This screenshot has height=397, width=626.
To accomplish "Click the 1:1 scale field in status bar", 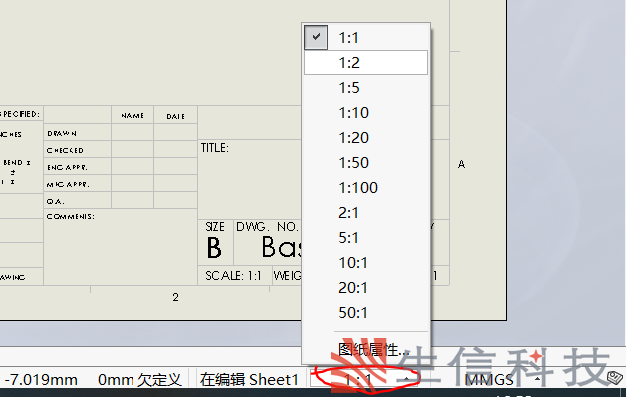I will (364, 379).
